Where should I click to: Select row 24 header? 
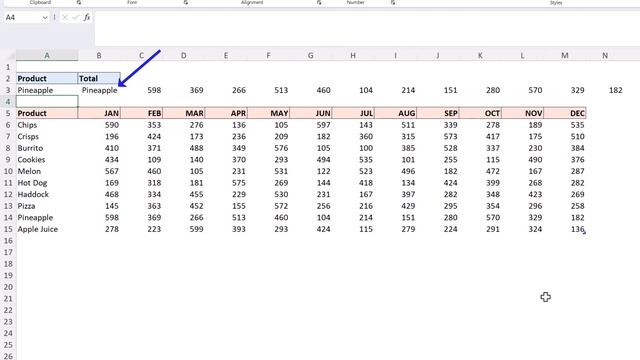point(8,333)
